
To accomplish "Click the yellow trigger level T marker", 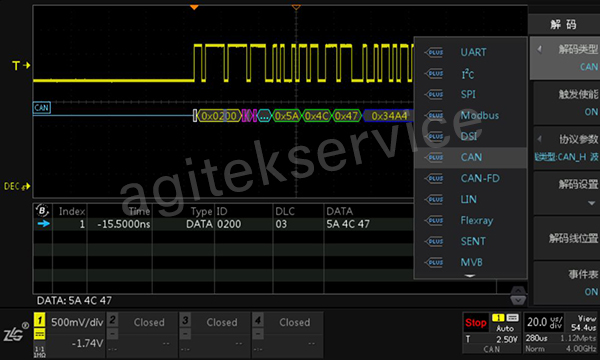I will 21,66.
